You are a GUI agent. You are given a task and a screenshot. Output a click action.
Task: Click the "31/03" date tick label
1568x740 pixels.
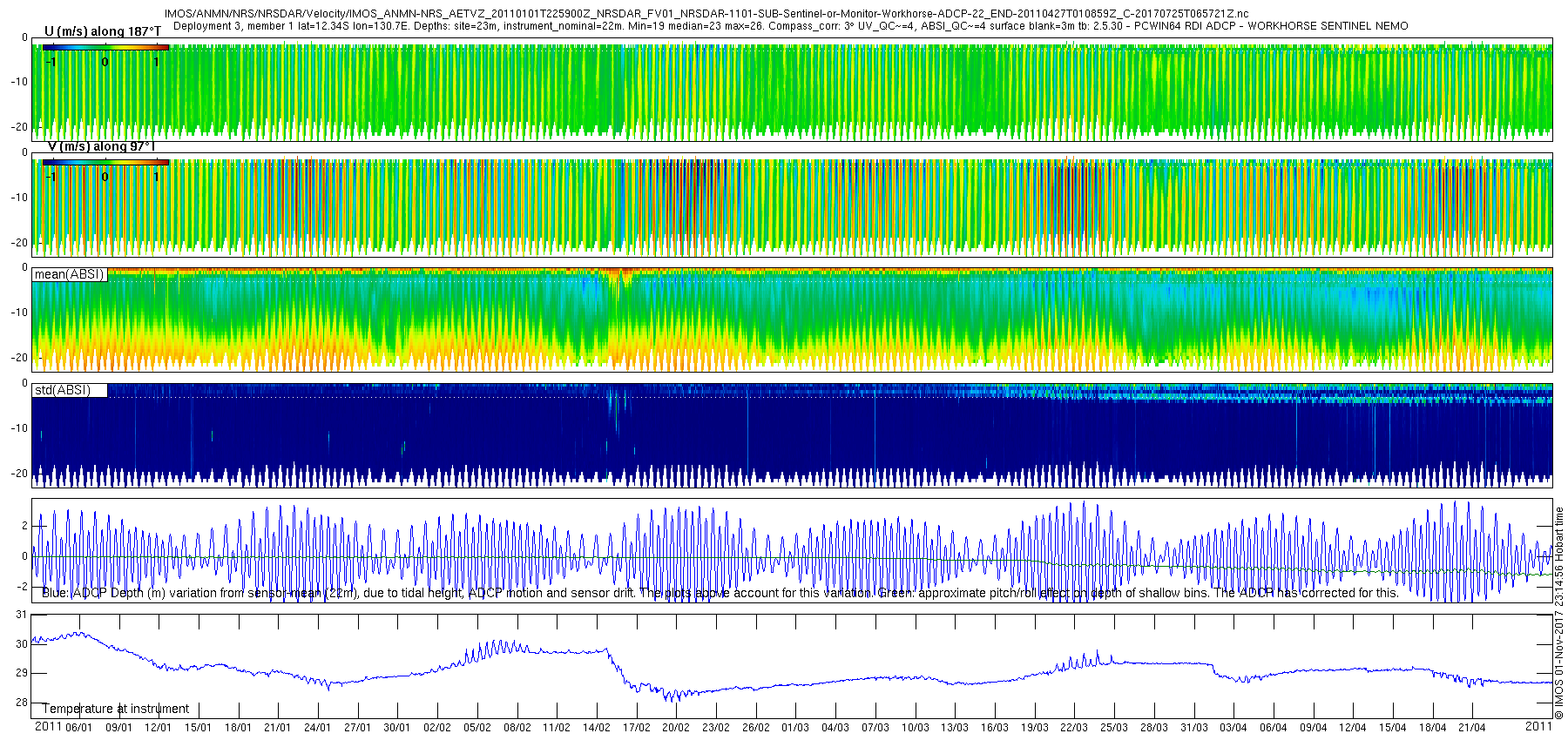click(x=1194, y=728)
